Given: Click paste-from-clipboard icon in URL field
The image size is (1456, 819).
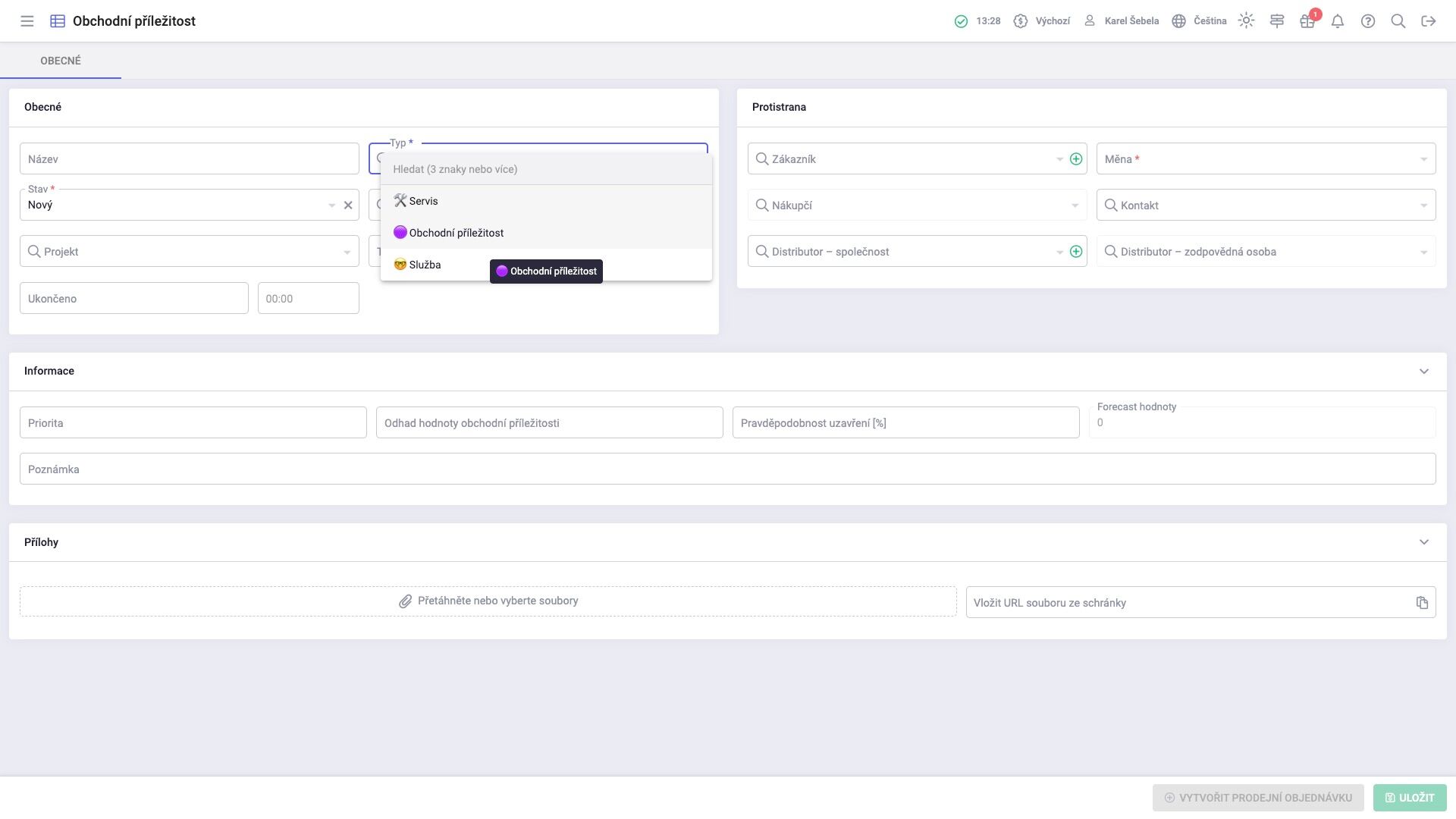Looking at the screenshot, I should point(1422,603).
